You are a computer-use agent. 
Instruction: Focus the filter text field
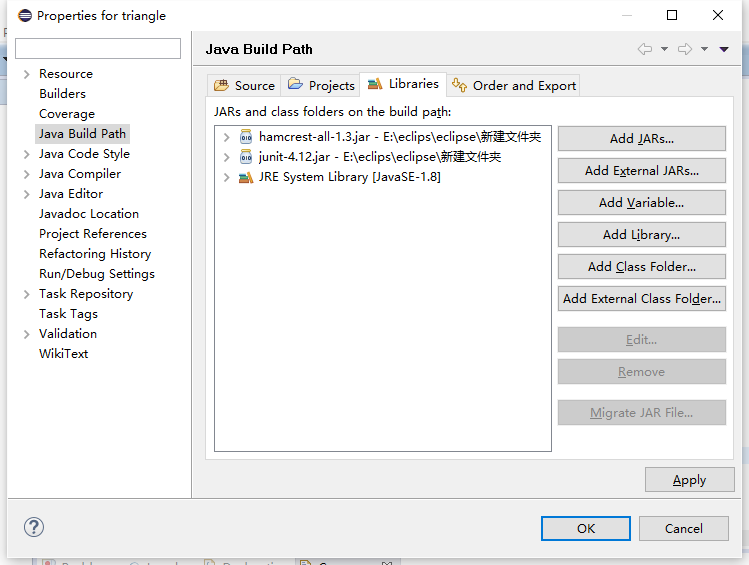pyautogui.click(x=98, y=49)
